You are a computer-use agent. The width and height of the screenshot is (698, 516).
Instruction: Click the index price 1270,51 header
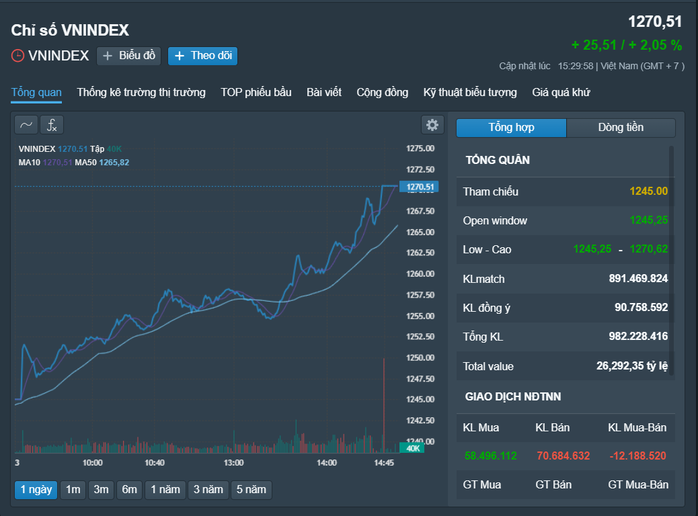click(655, 21)
